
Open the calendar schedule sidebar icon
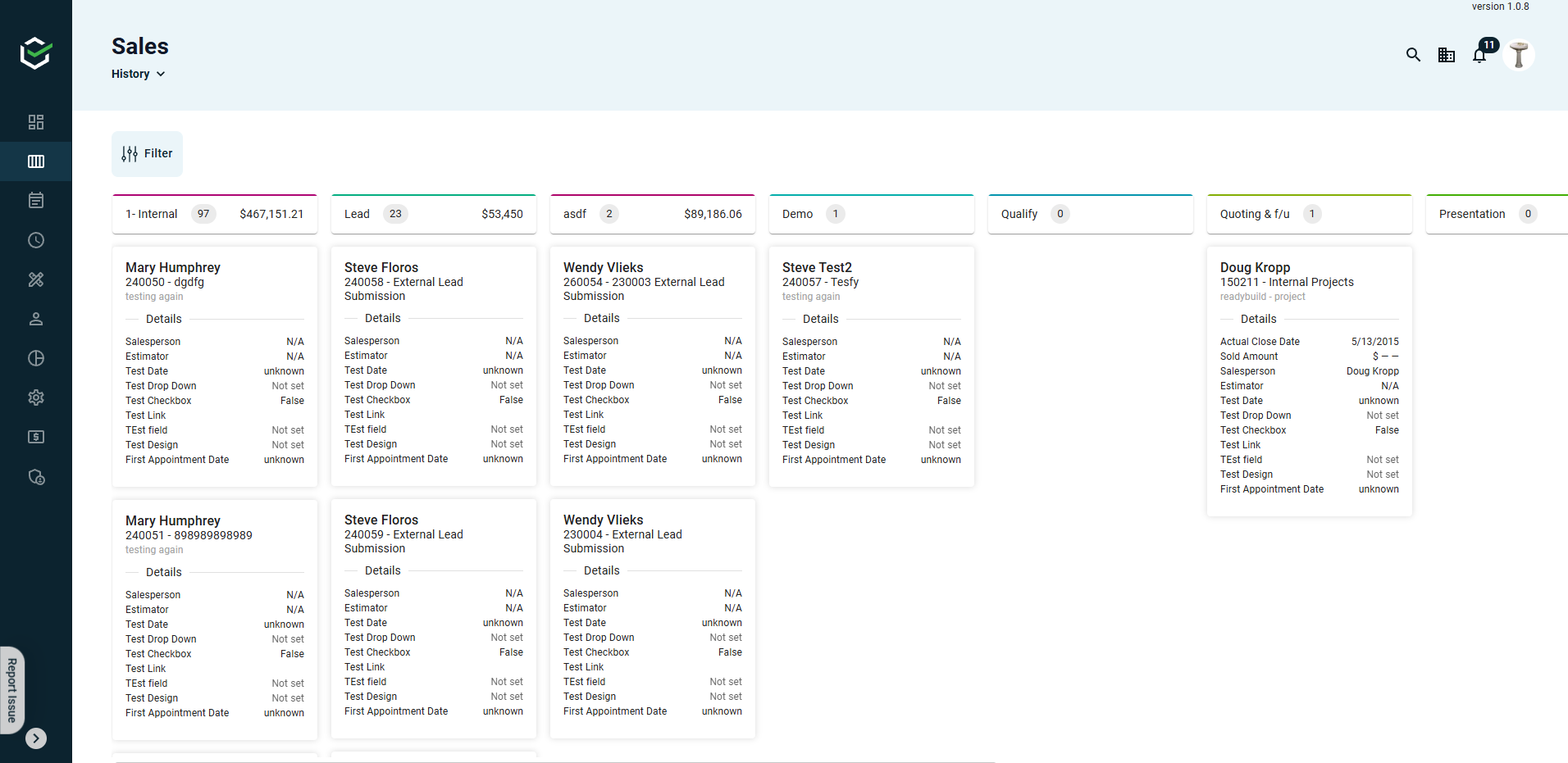point(36,201)
